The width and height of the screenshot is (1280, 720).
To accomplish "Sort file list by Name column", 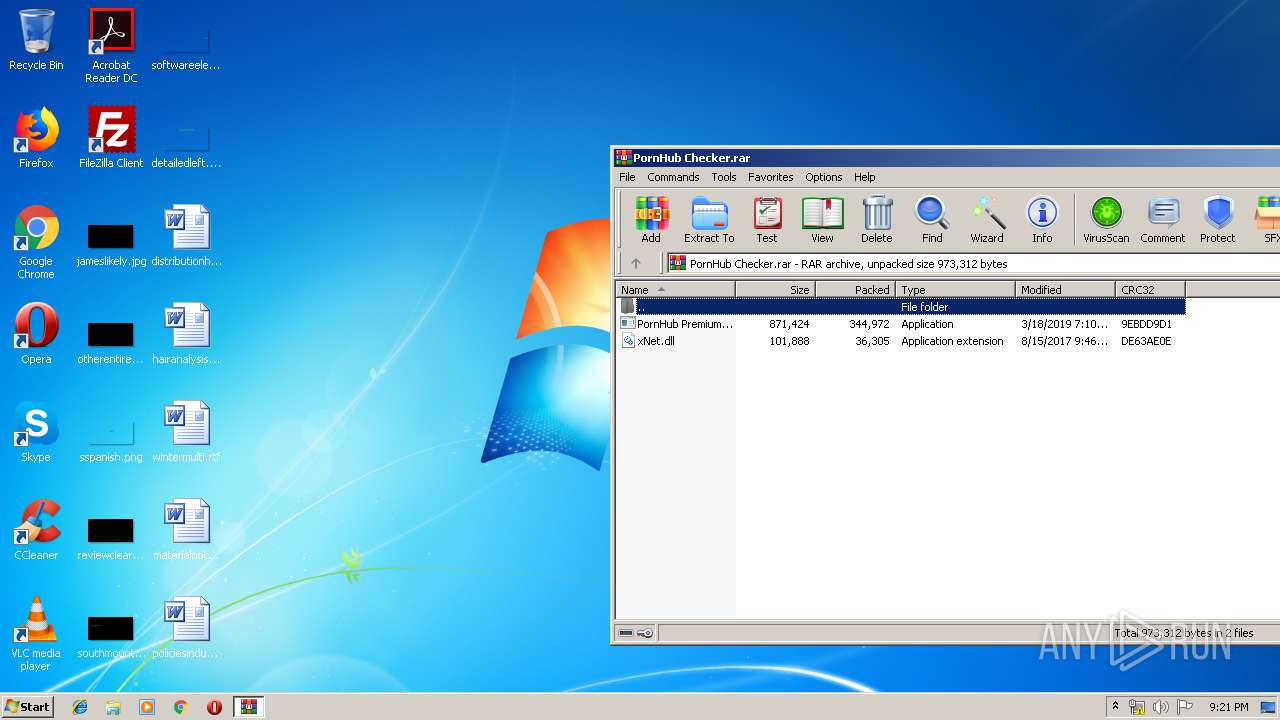I will point(676,290).
